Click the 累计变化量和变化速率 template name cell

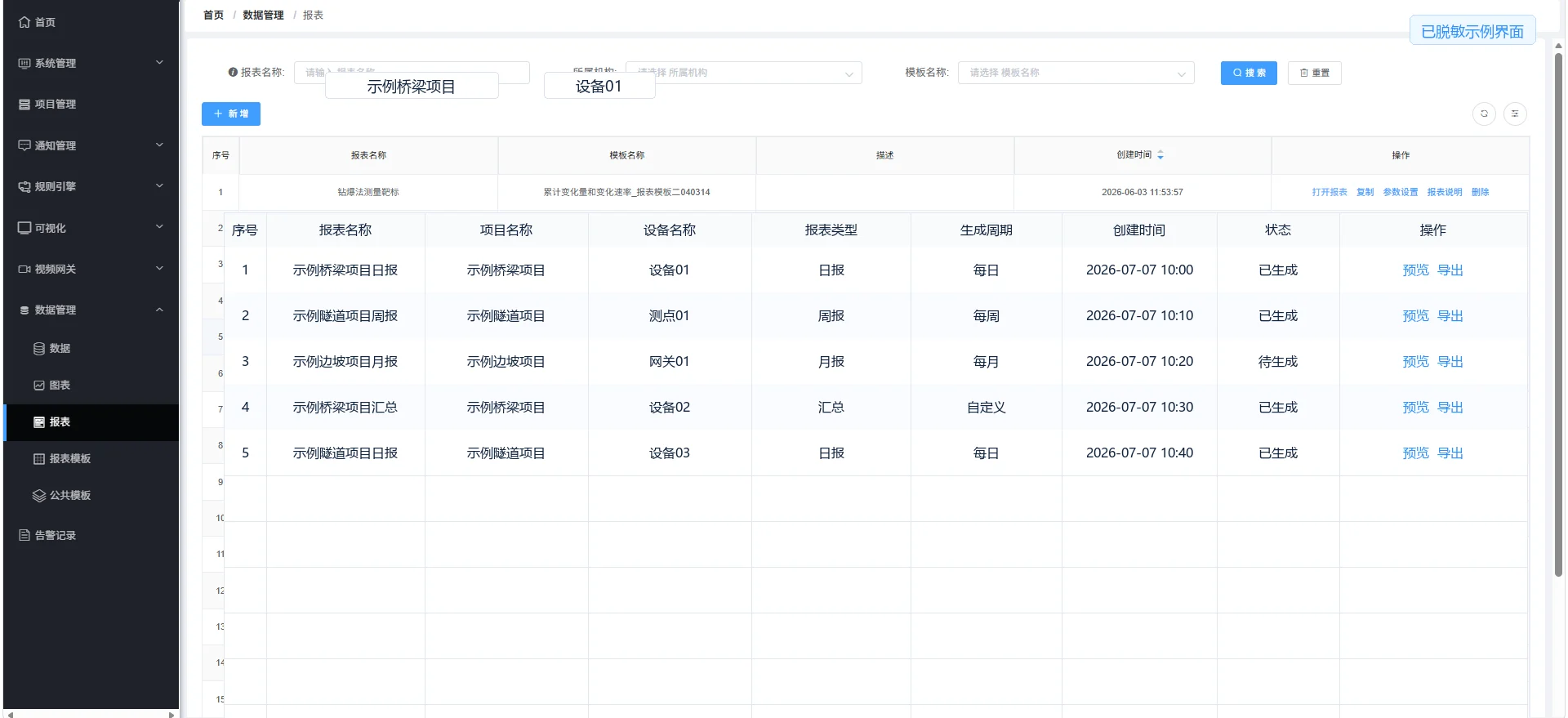626,192
